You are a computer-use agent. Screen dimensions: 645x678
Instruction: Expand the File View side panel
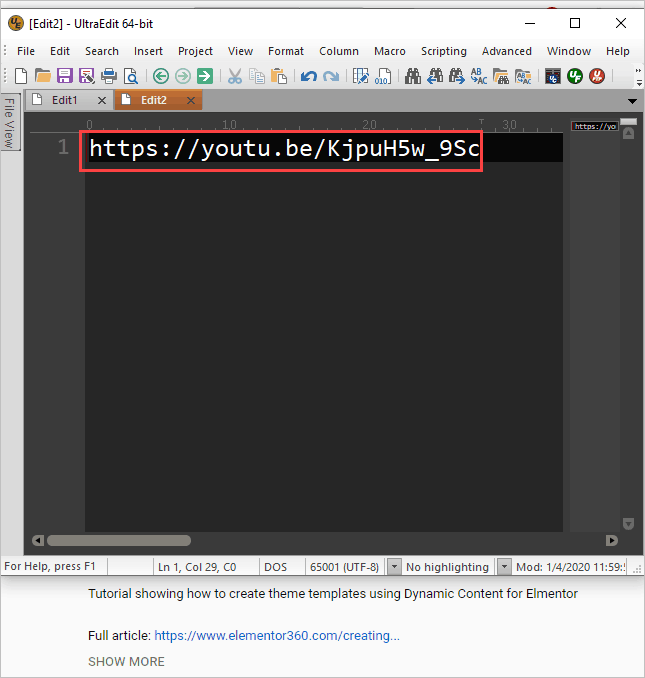(9, 122)
